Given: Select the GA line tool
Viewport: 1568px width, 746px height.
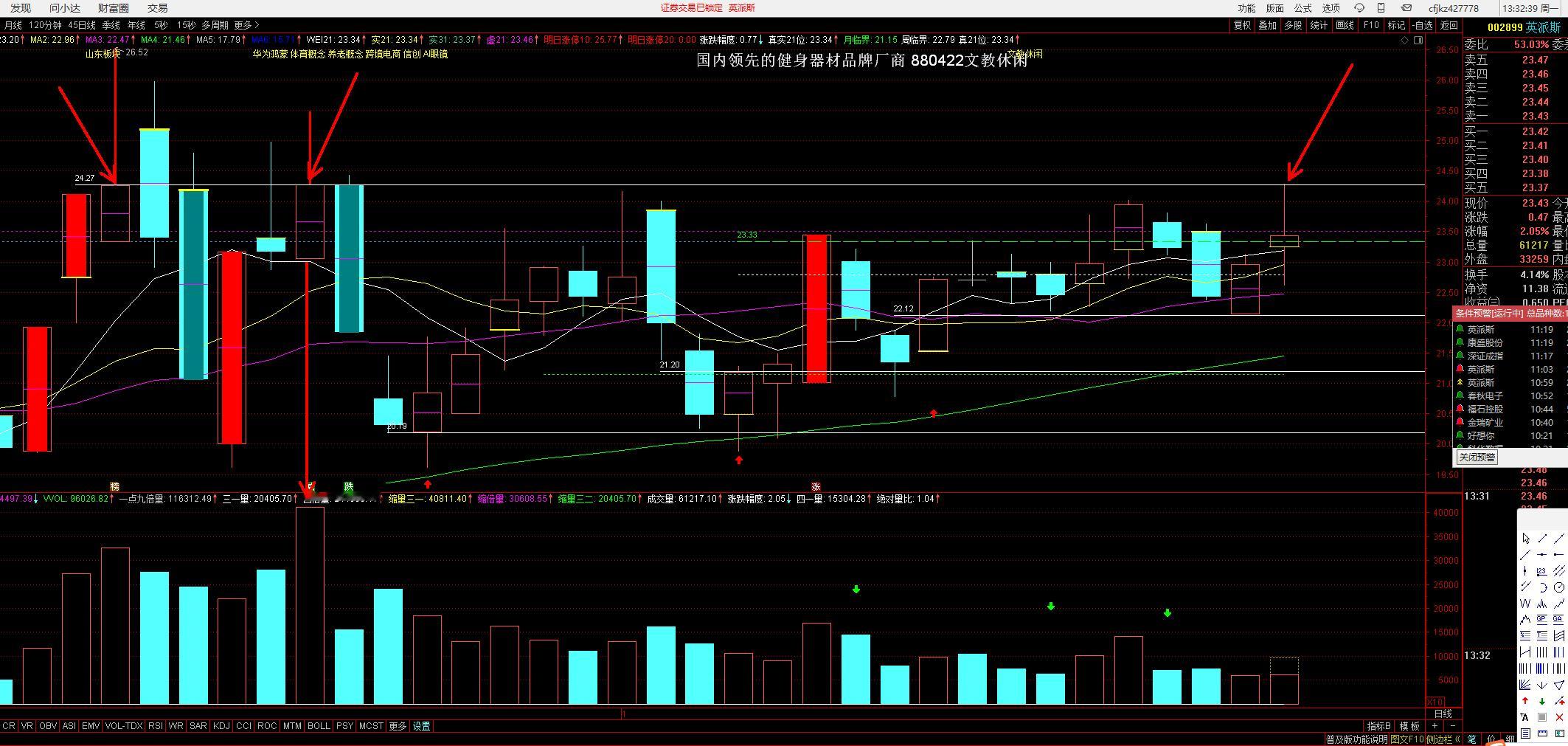Looking at the screenshot, I should [x=1559, y=619].
